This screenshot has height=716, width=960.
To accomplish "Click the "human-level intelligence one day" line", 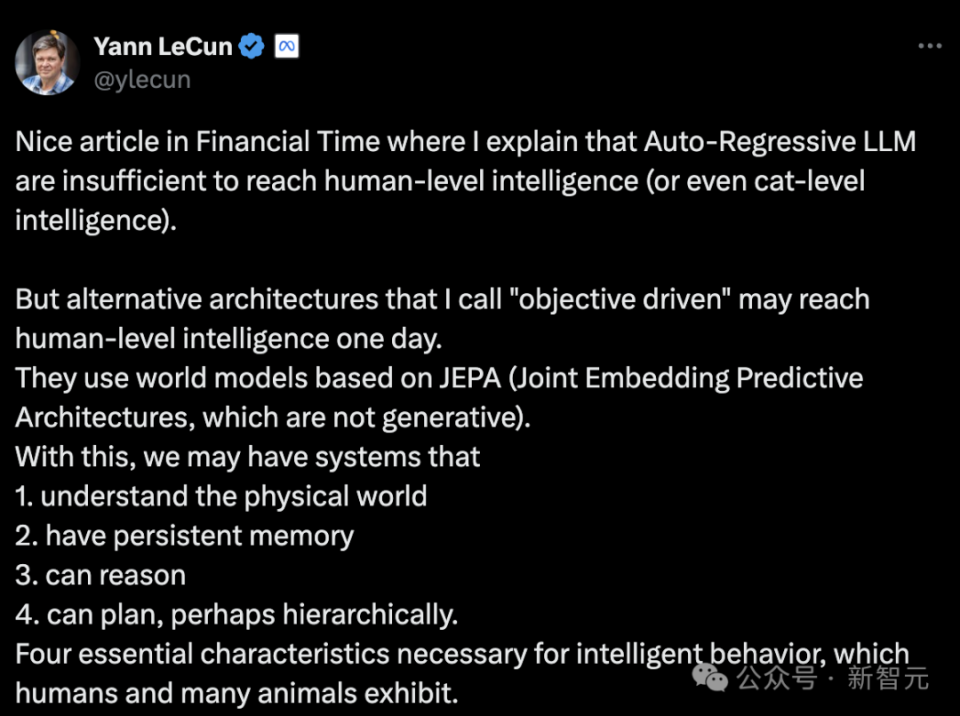I will tap(228, 339).
